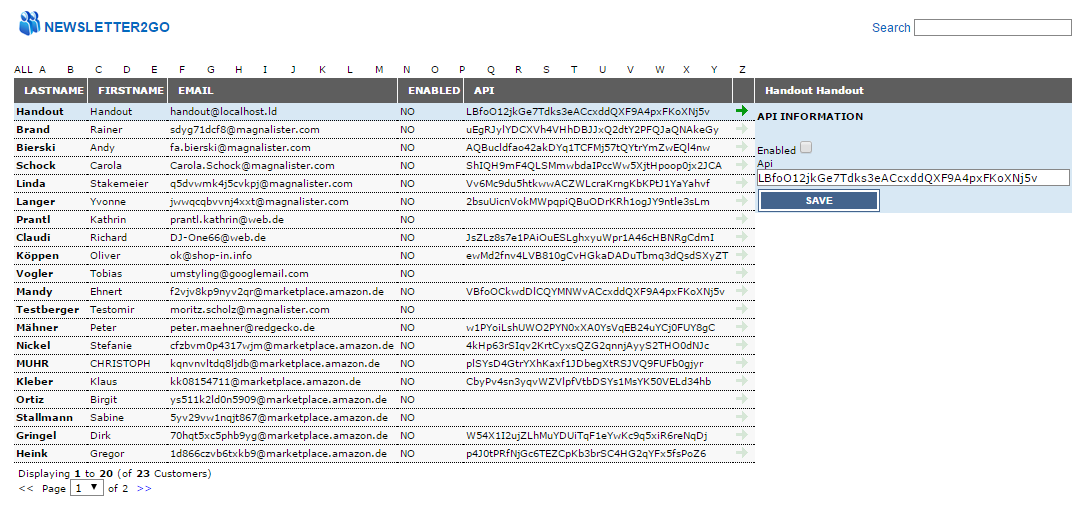Sort by ENABLED column header

click(x=433, y=91)
